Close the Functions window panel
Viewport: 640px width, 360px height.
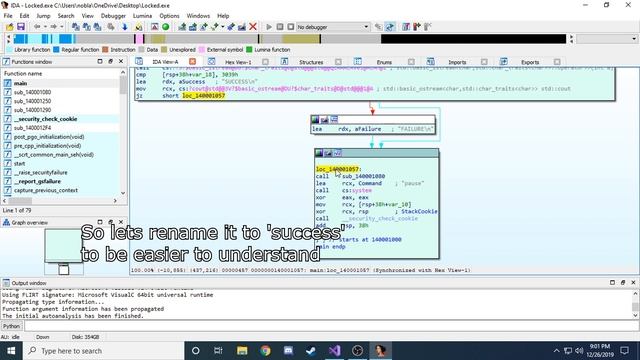click(x=121, y=61)
